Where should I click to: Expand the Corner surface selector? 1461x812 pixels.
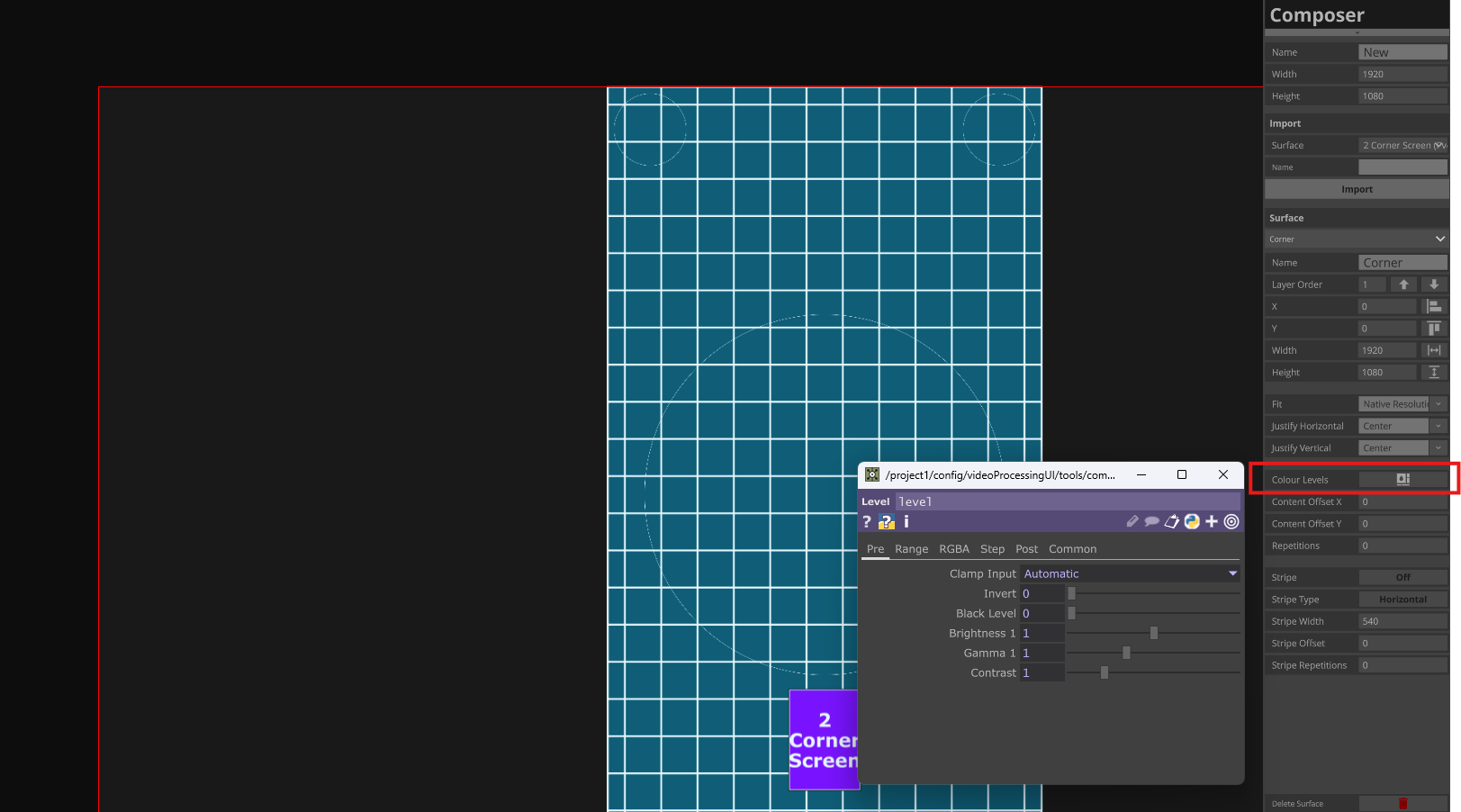click(x=1357, y=239)
